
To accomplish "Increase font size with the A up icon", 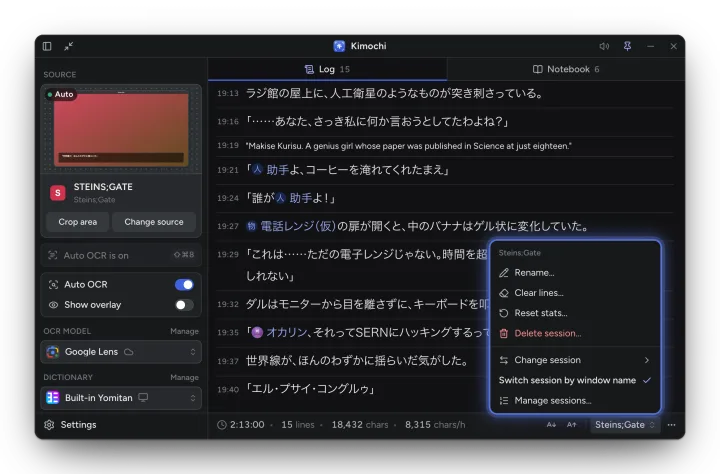I will pyautogui.click(x=571, y=425).
